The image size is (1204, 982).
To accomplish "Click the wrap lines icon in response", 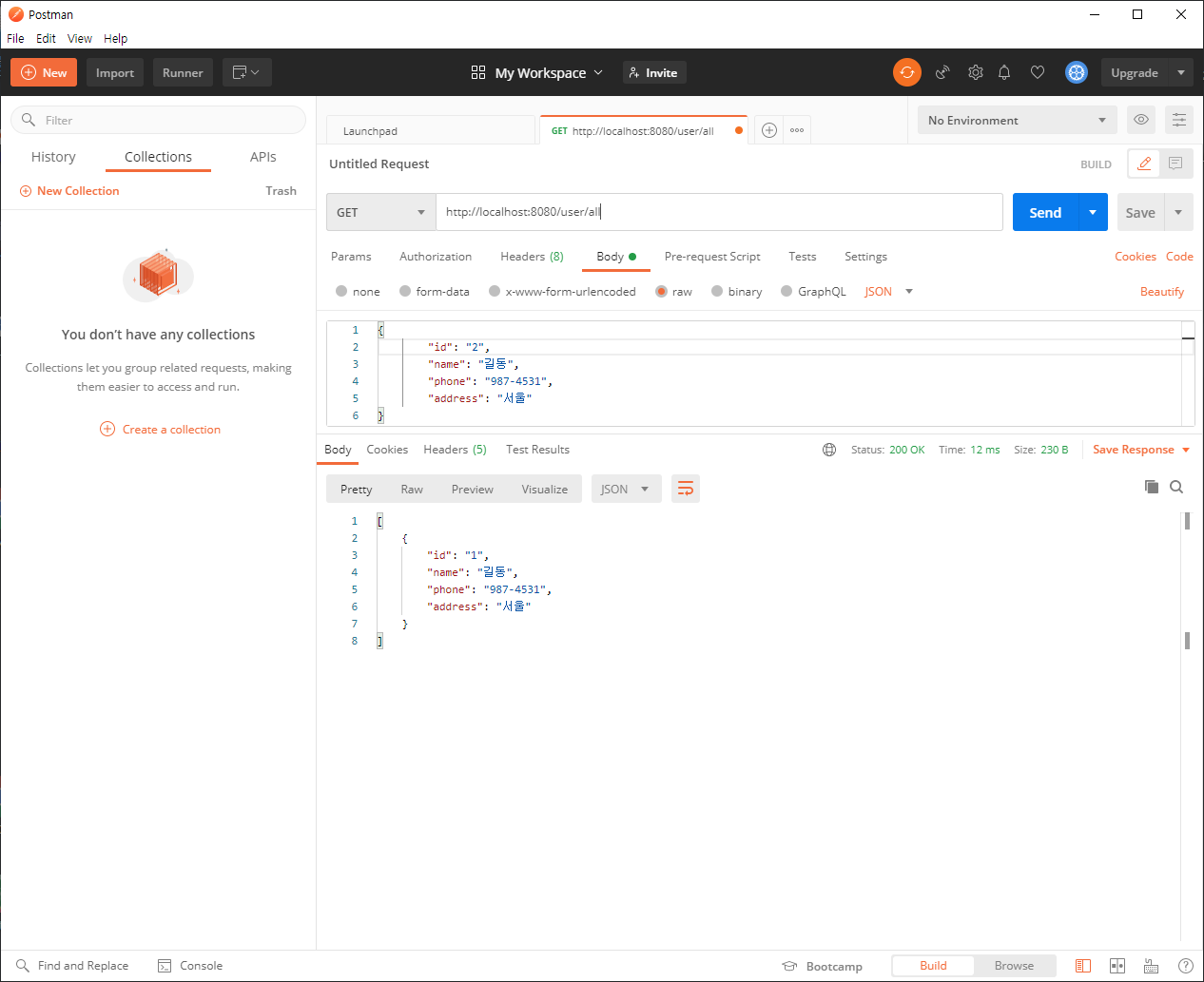I will (686, 489).
